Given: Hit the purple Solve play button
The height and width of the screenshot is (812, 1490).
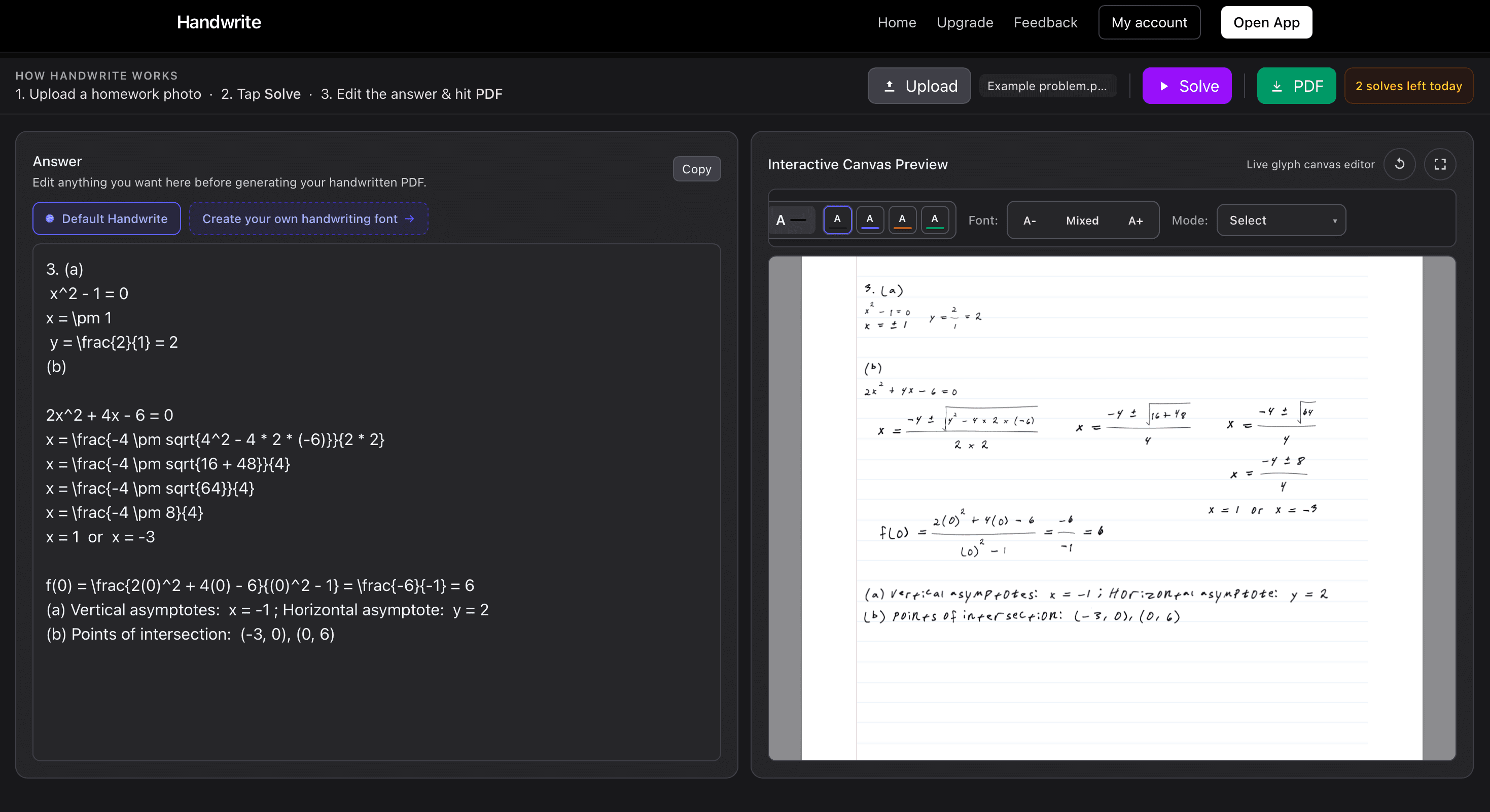Looking at the screenshot, I should 1186,86.
